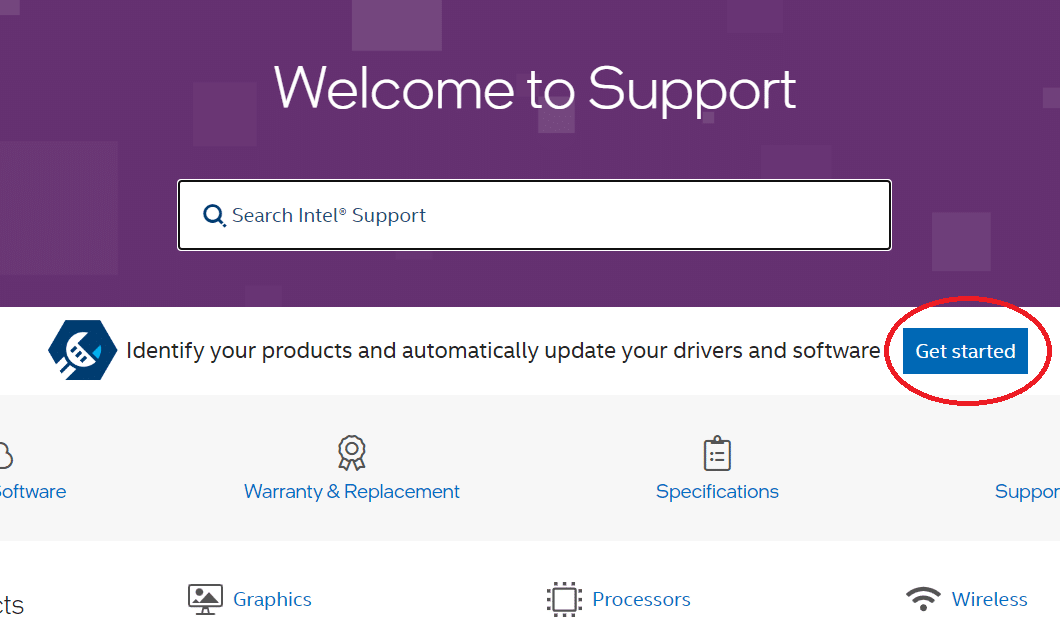Click the magnifying glass search icon
This screenshot has width=1060, height=642.
pos(214,215)
